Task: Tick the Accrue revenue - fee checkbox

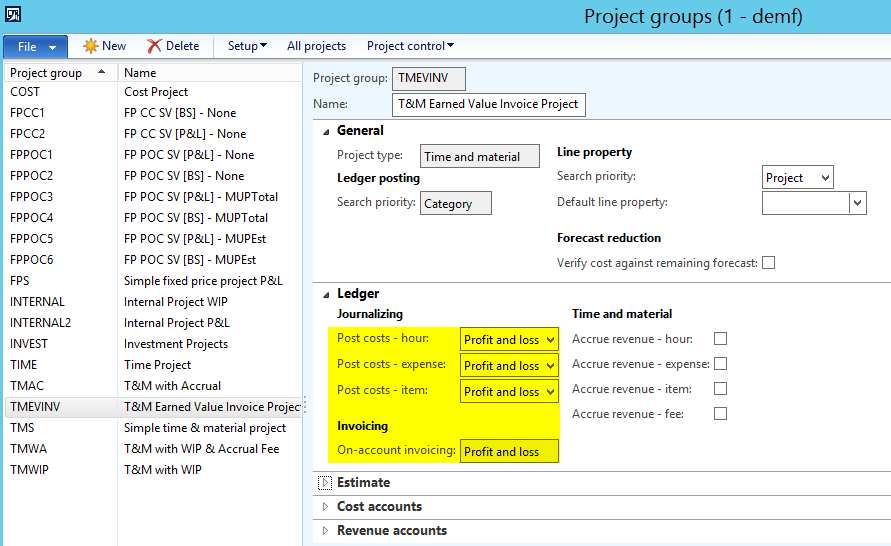Action: pos(720,414)
